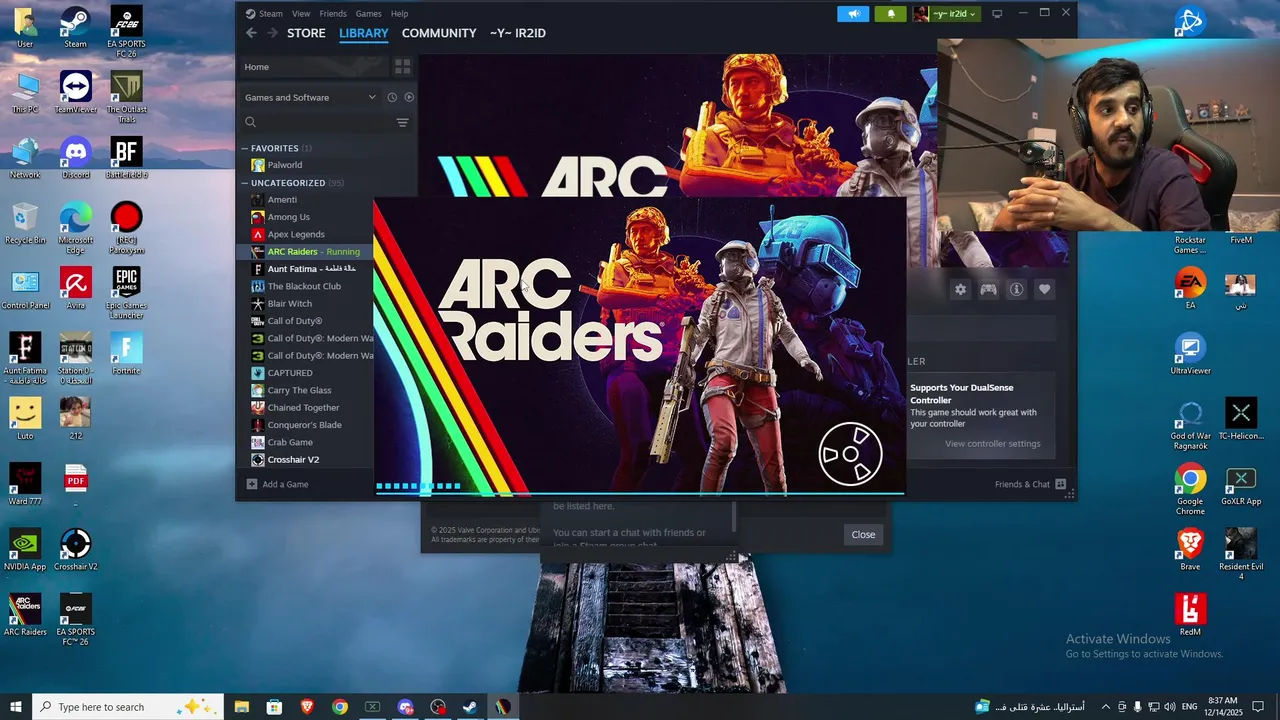Select the Avira desktop icon
This screenshot has width=1280, height=720.
point(76,288)
